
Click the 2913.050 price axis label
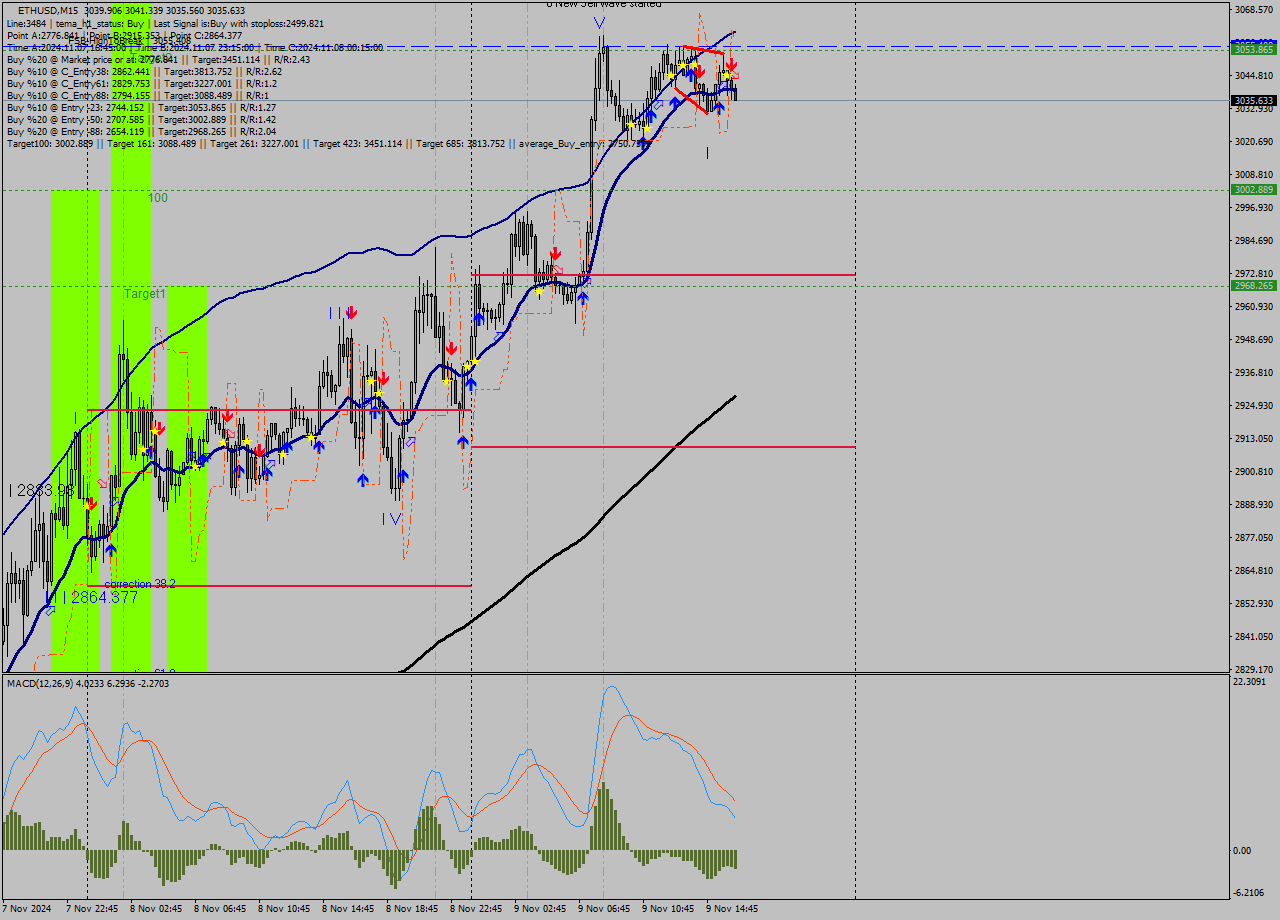[x=1253, y=438]
